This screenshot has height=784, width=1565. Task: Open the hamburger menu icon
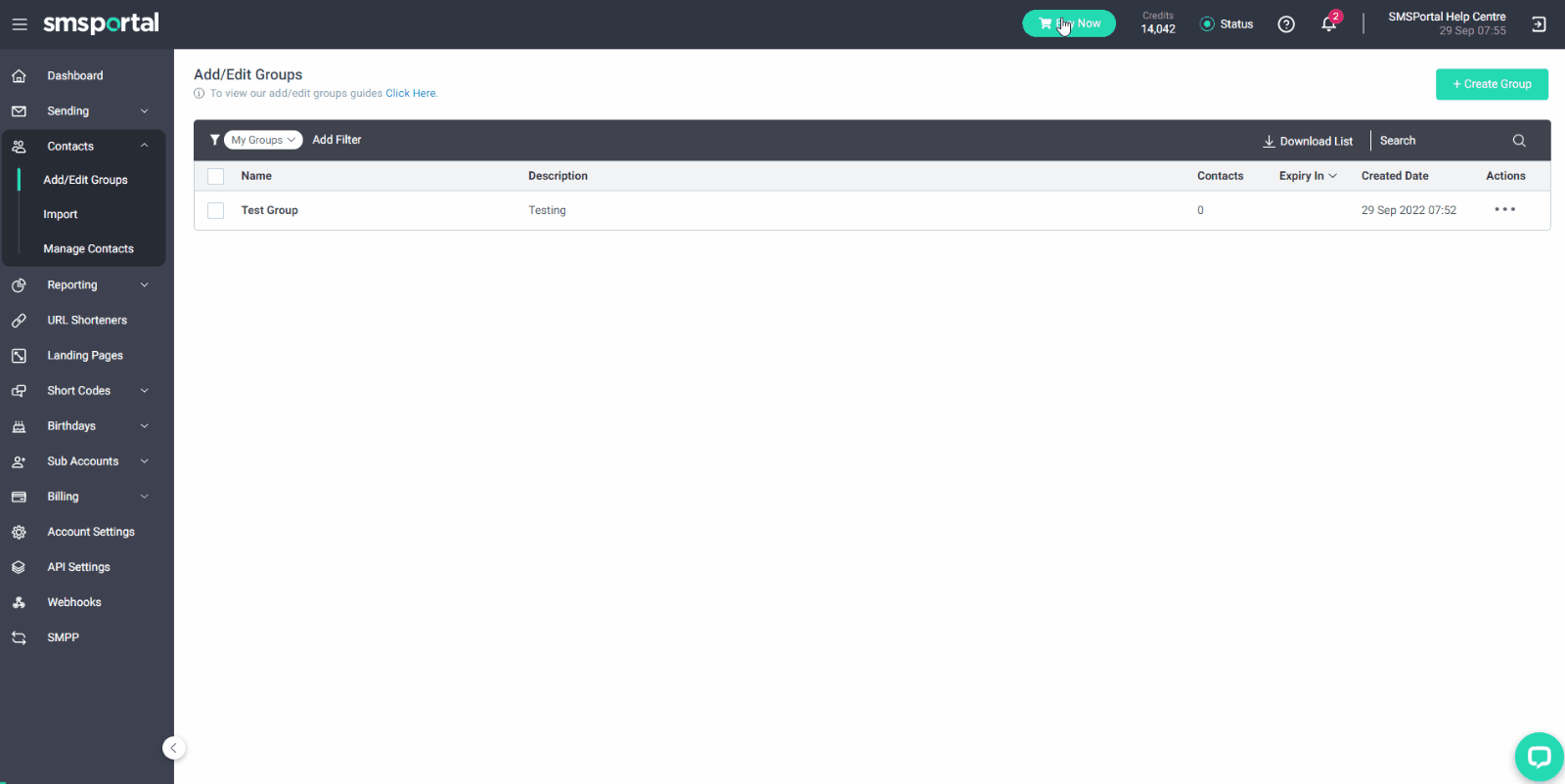click(x=20, y=24)
